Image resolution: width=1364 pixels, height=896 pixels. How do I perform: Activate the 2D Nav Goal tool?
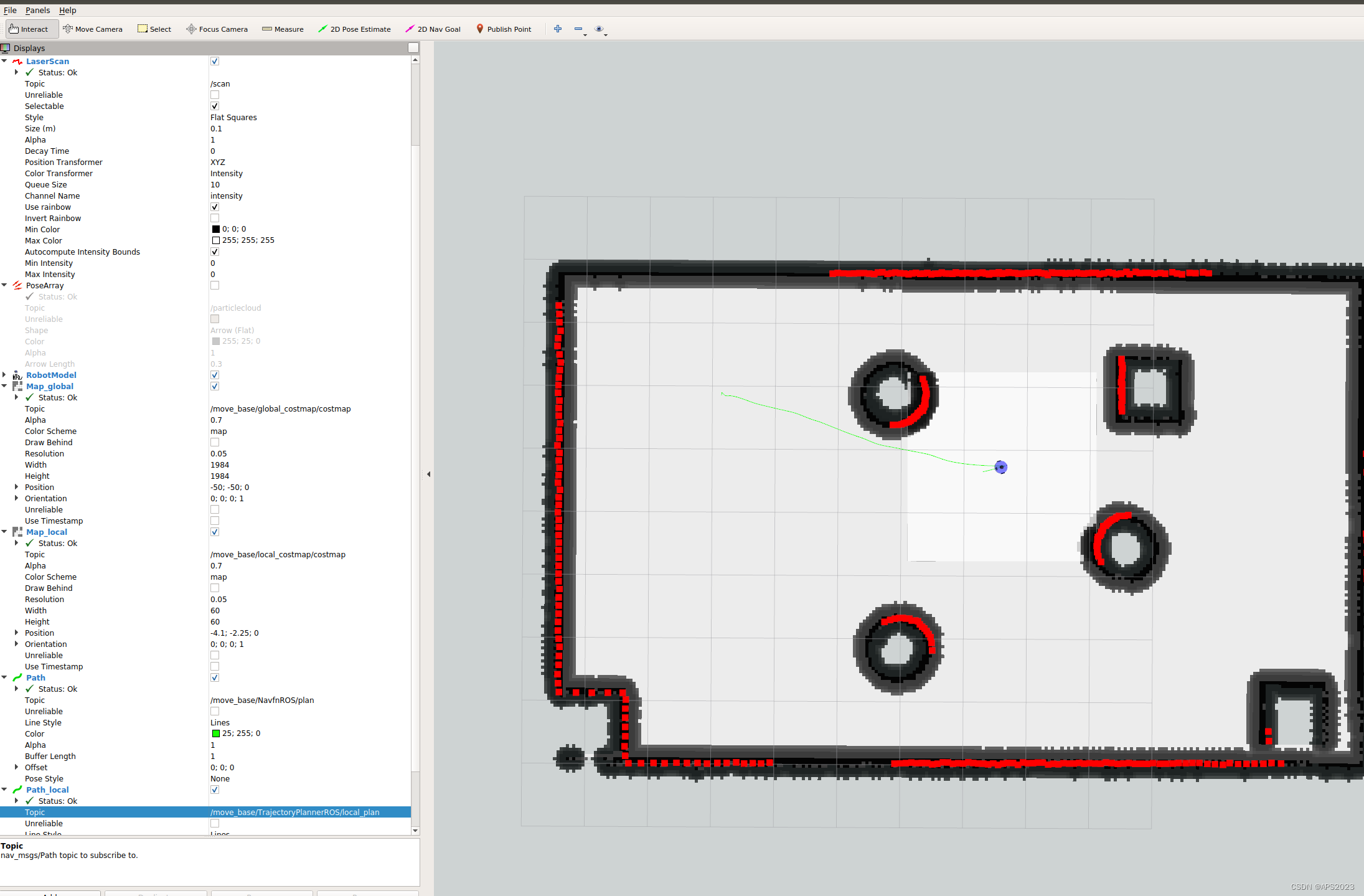click(433, 29)
